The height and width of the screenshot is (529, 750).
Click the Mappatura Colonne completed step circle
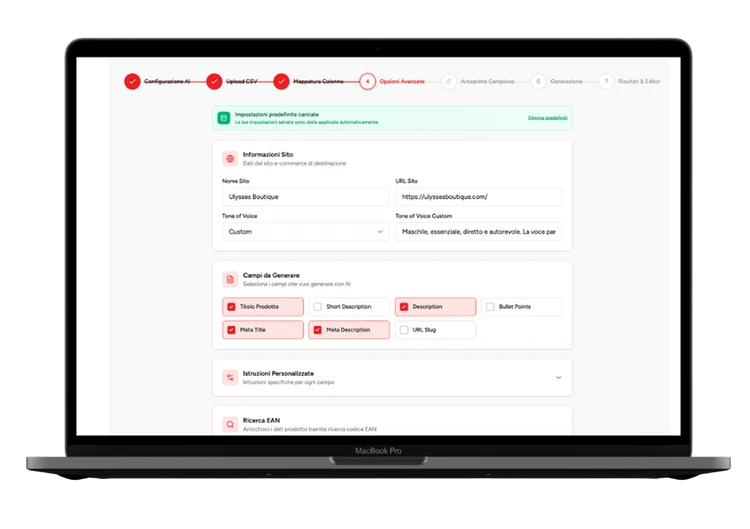281,81
